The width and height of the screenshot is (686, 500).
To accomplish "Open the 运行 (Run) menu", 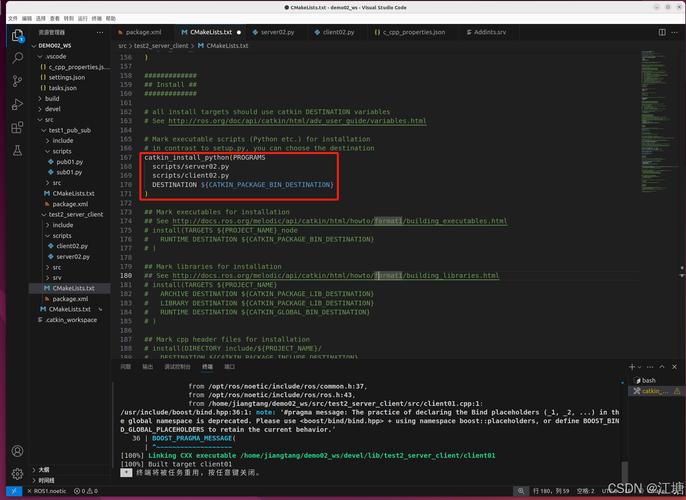I will pos(83,18).
